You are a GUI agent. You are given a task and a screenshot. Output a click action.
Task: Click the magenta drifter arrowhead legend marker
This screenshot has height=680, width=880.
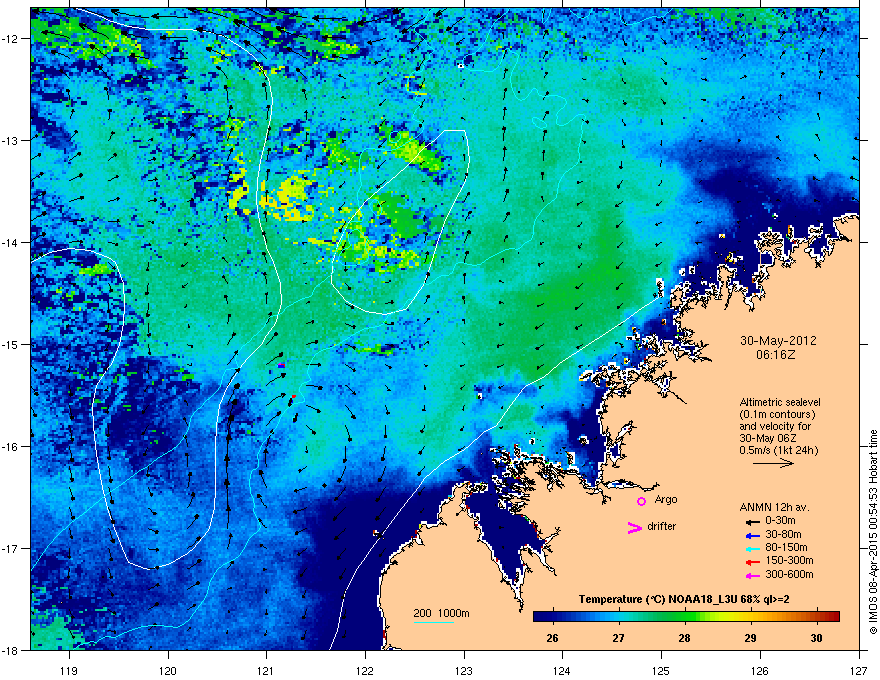(635, 527)
